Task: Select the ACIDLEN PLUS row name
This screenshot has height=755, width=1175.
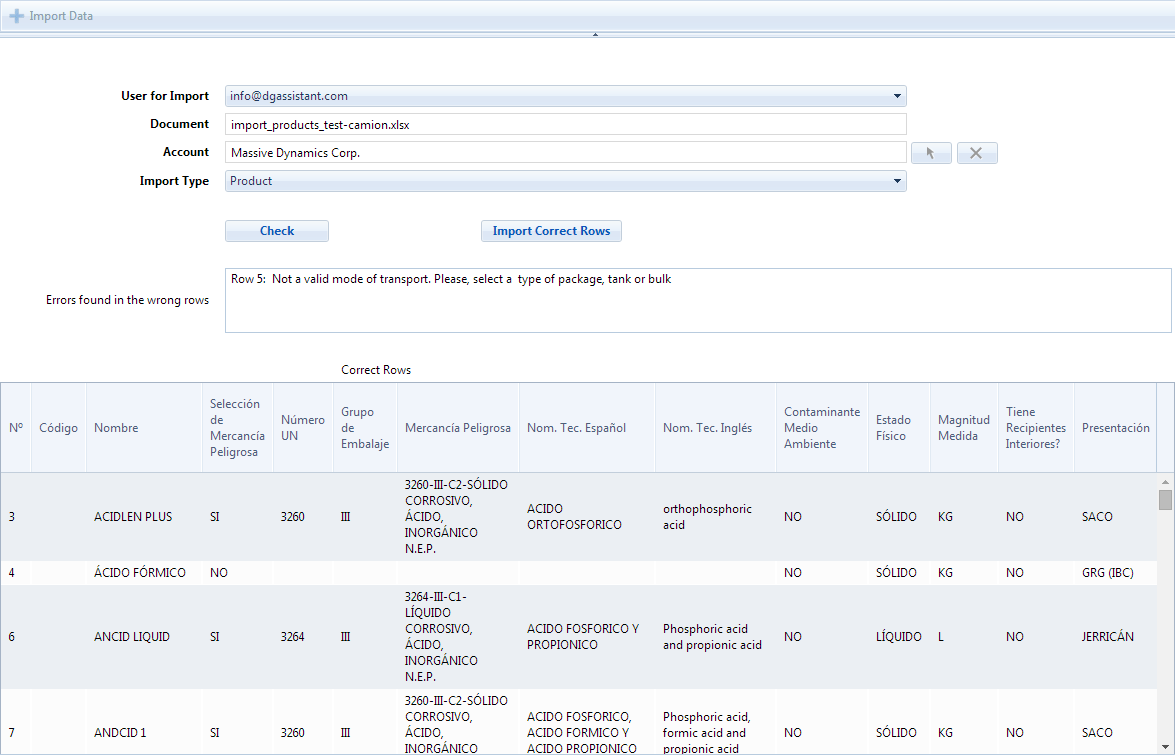Action: (133, 517)
